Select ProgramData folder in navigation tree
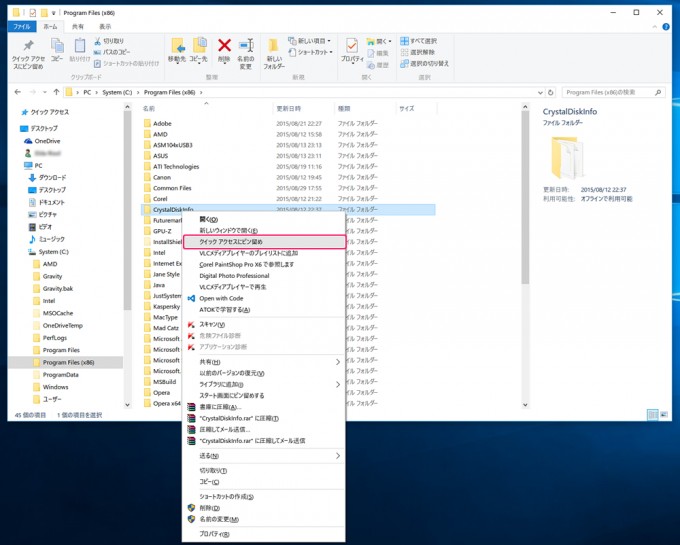 60,375
